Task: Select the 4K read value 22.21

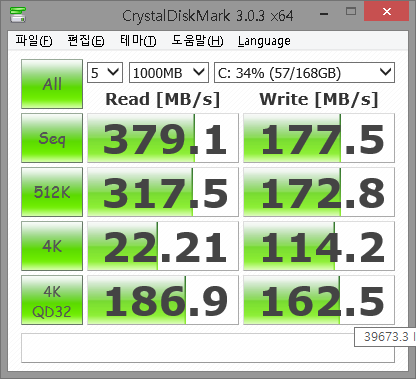Action: 163,246
